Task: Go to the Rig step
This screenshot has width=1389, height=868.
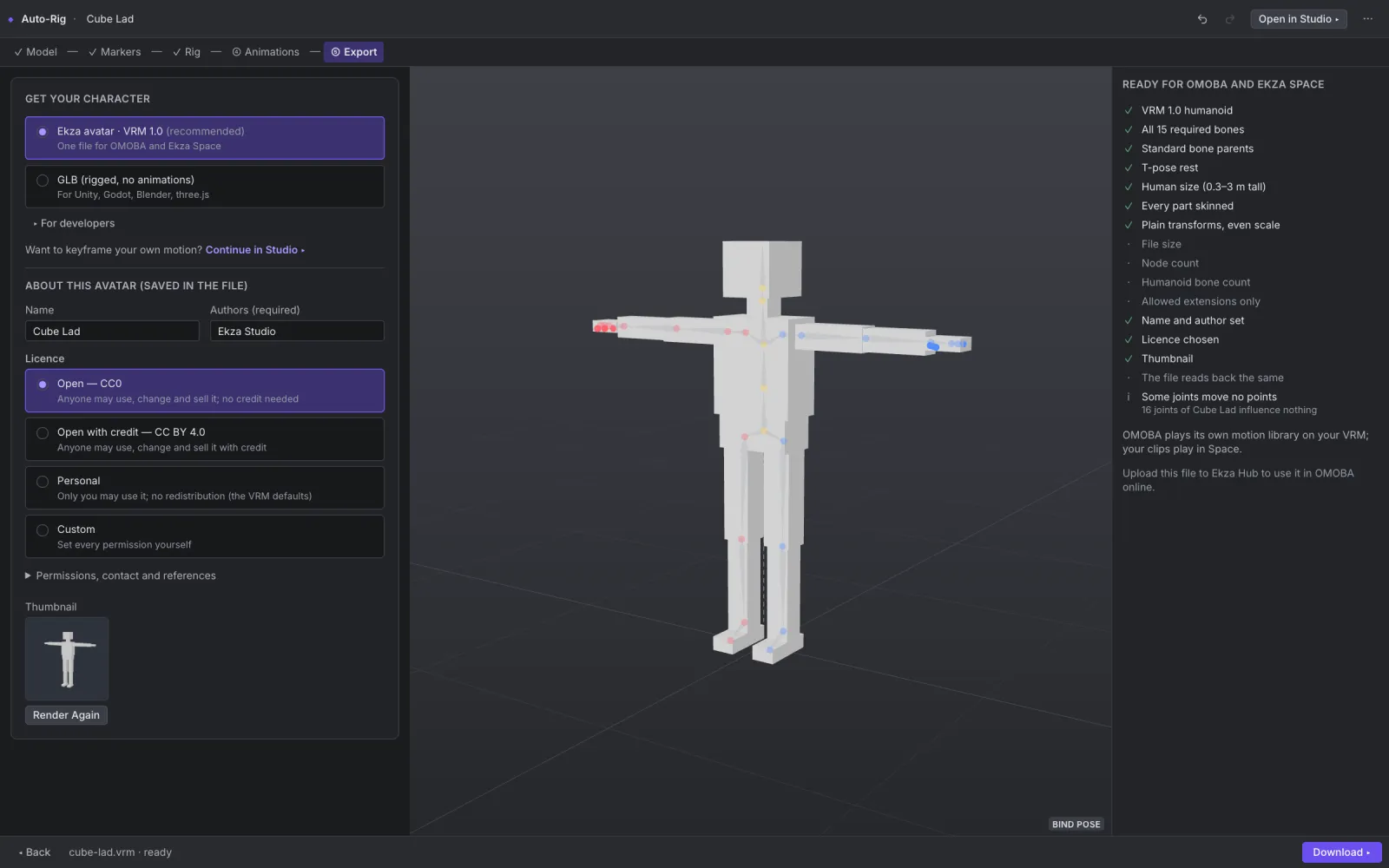Action: (187, 52)
